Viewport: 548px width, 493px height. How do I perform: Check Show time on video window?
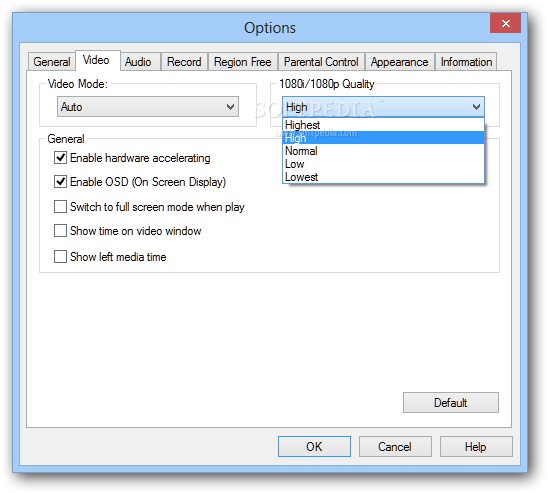click(x=60, y=231)
